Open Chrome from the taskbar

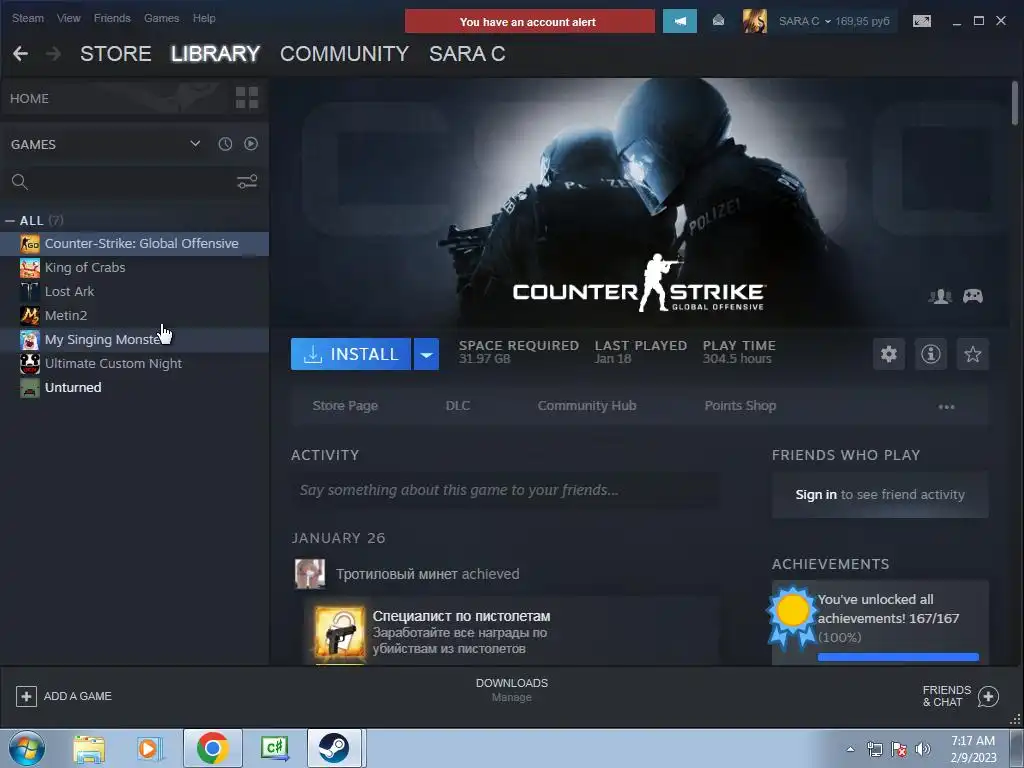coord(212,748)
